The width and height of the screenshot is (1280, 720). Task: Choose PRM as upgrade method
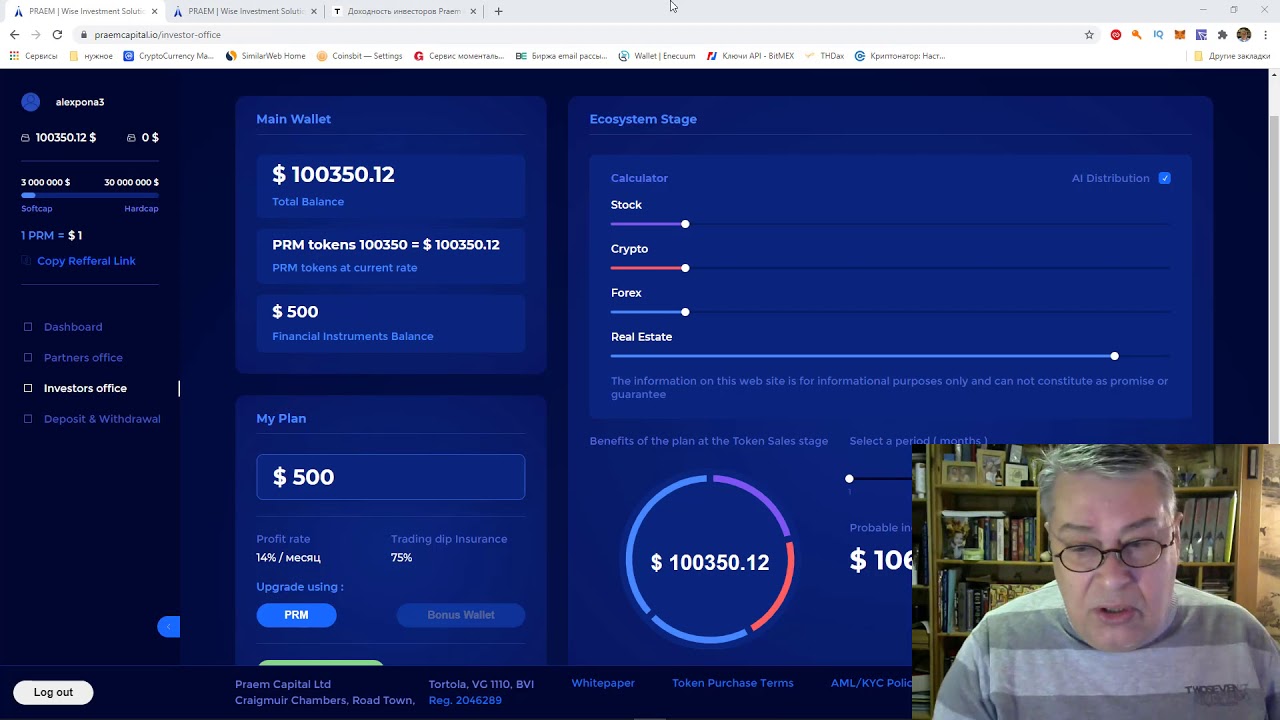pos(296,615)
